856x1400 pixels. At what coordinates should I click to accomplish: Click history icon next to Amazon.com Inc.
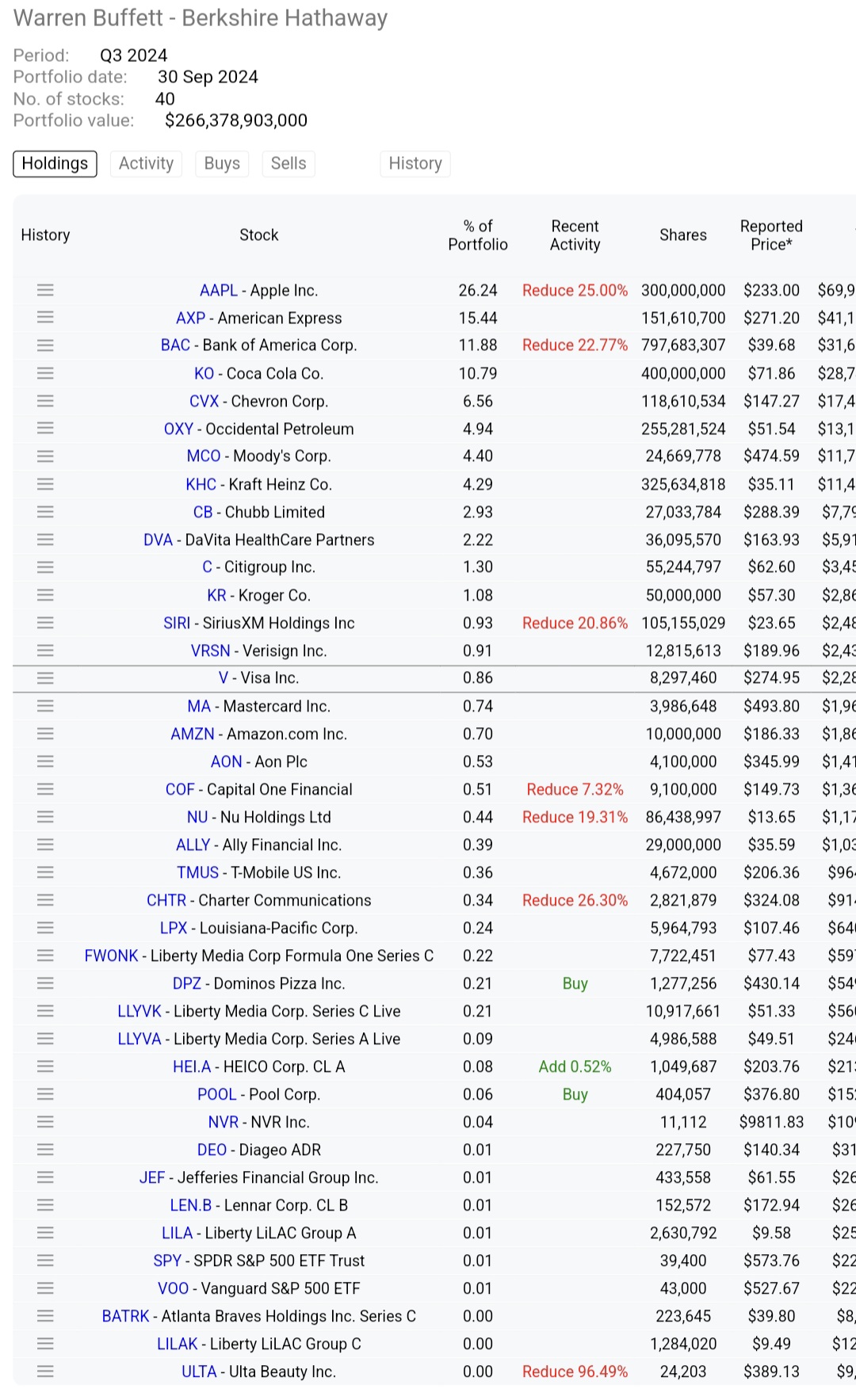coord(45,734)
